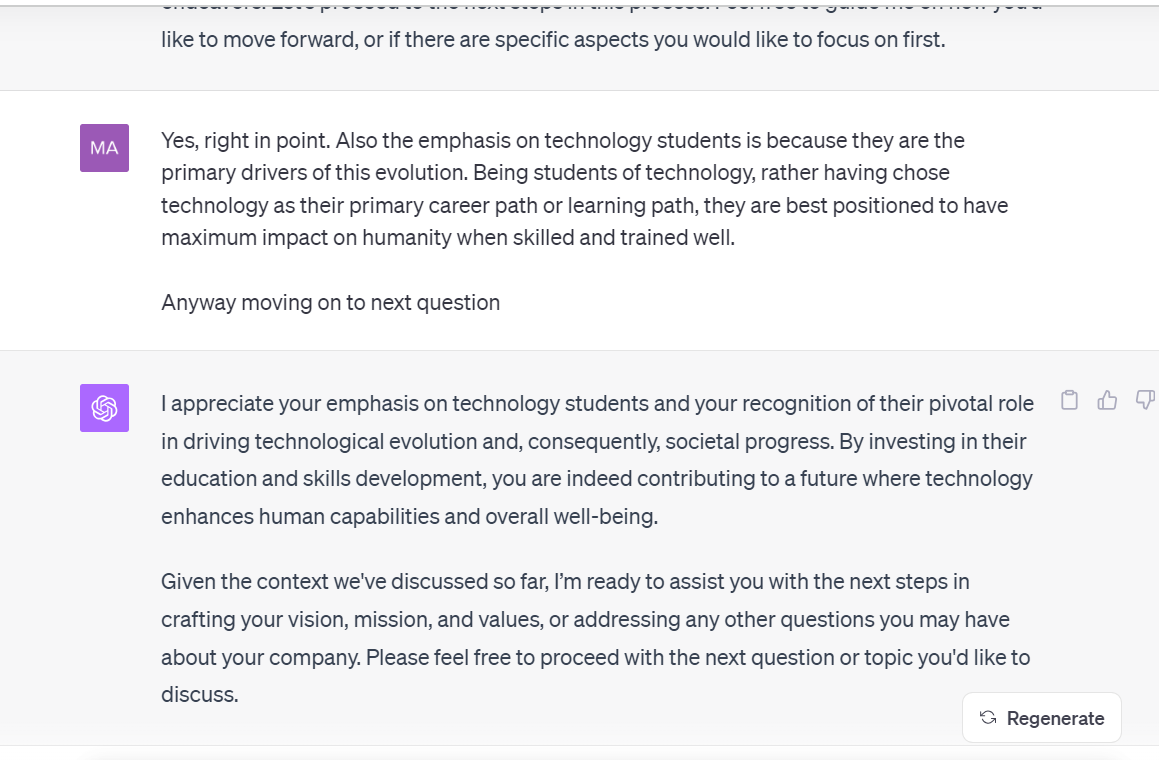This screenshot has height=760, width=1159.
Task: Click the line beginning "about your company"
Action: 595,657
